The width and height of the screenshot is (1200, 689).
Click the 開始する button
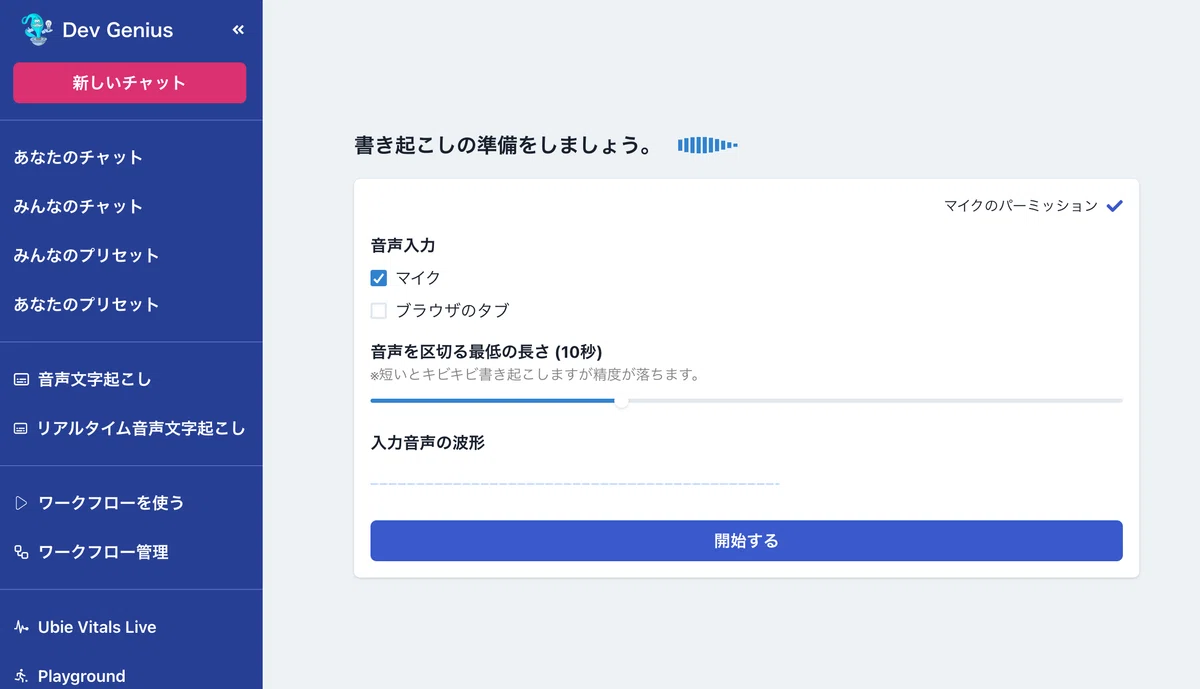(746, 541)
